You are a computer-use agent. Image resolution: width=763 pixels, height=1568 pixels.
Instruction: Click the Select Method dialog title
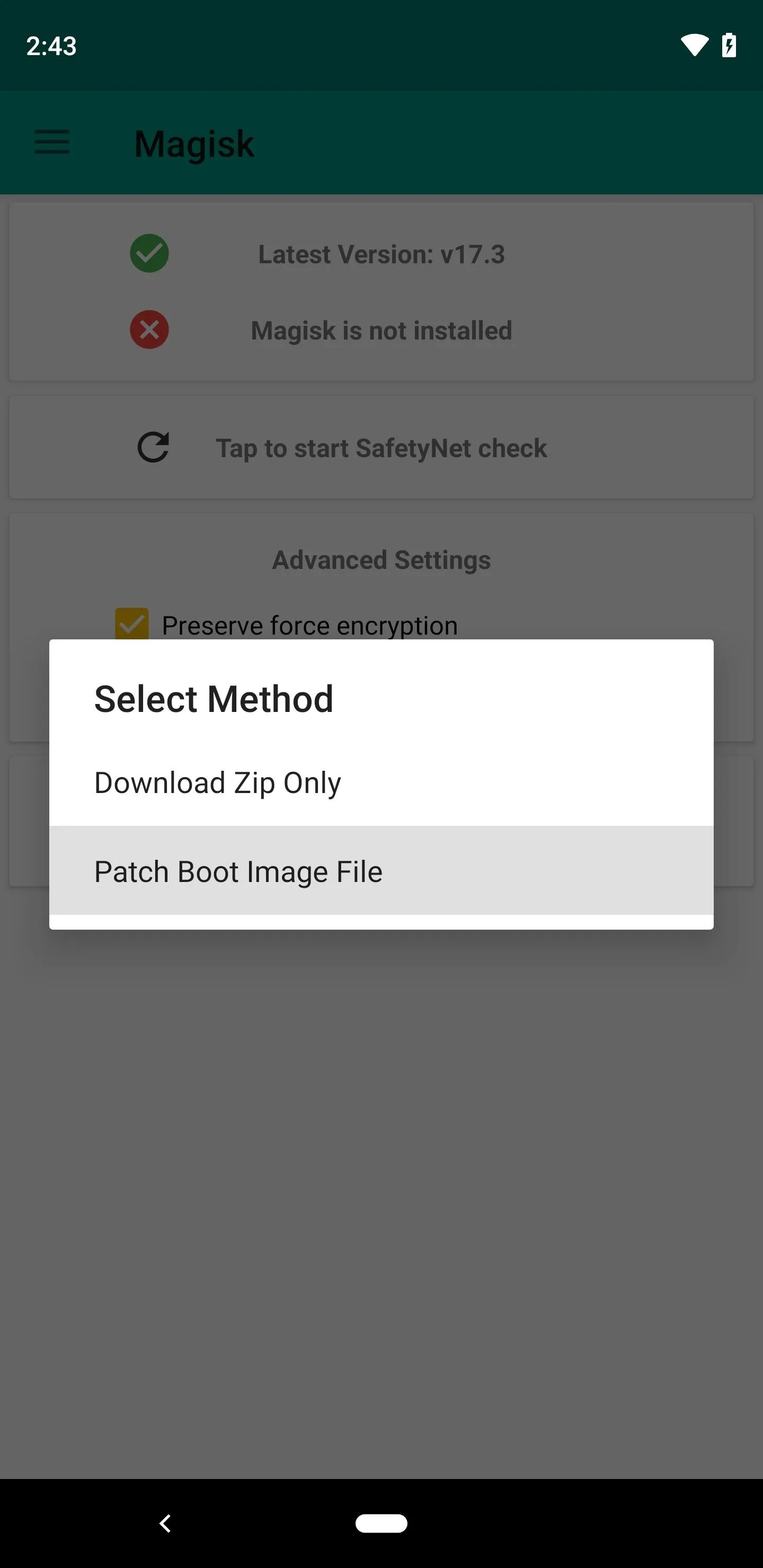pyautogui.click(x=214, y=699)
